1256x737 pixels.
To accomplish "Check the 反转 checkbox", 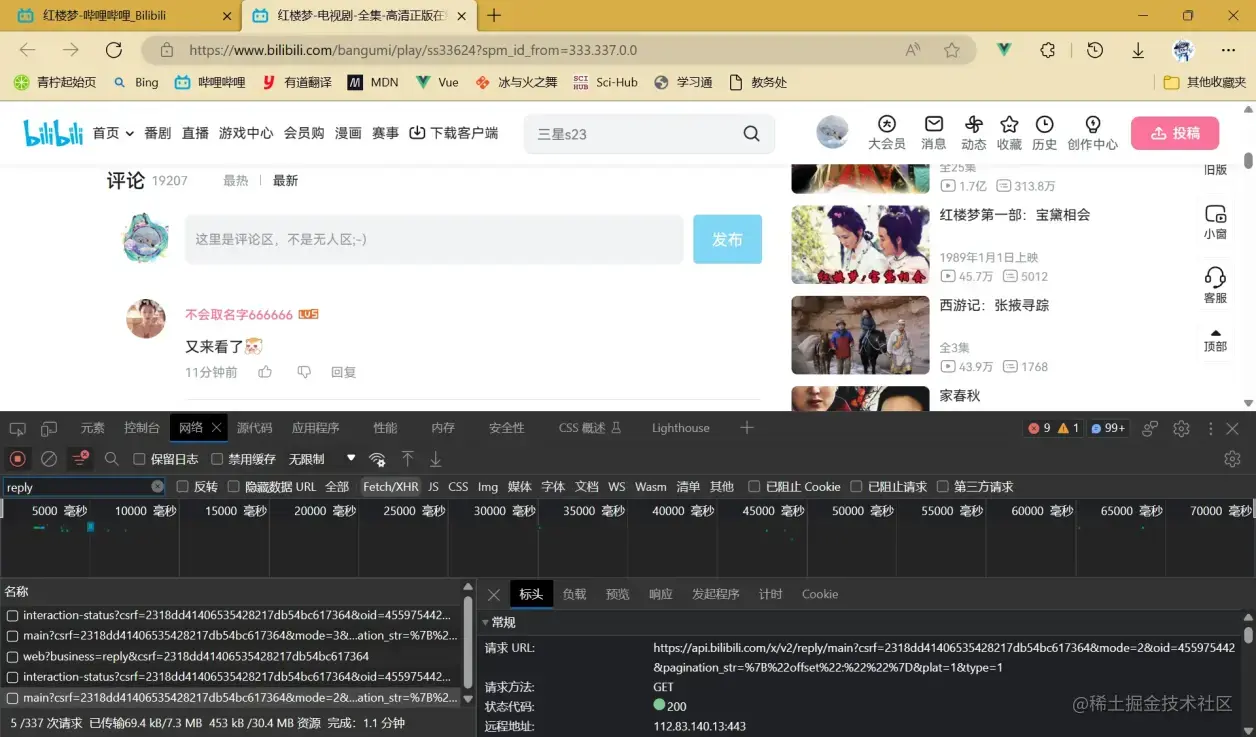I will point(182,487).
